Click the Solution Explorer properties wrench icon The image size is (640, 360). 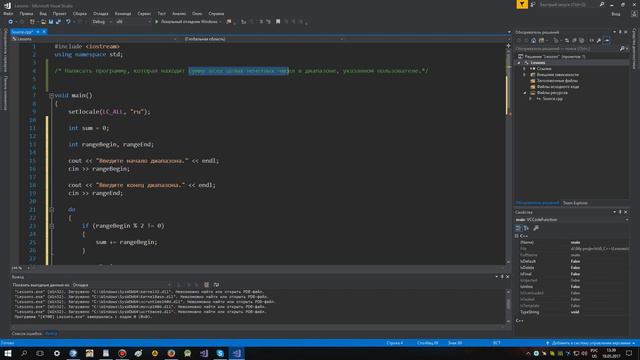(x=598, y=40)
